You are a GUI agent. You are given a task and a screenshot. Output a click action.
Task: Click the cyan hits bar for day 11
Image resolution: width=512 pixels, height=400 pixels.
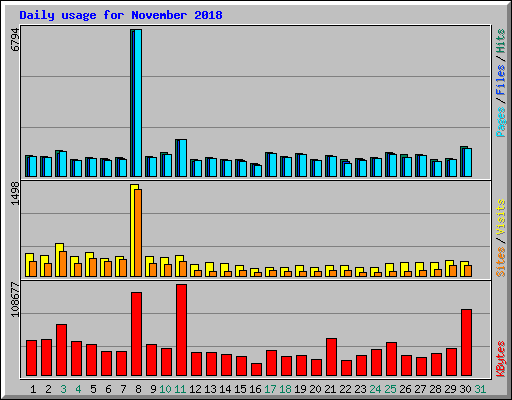(x=183, y=158)
